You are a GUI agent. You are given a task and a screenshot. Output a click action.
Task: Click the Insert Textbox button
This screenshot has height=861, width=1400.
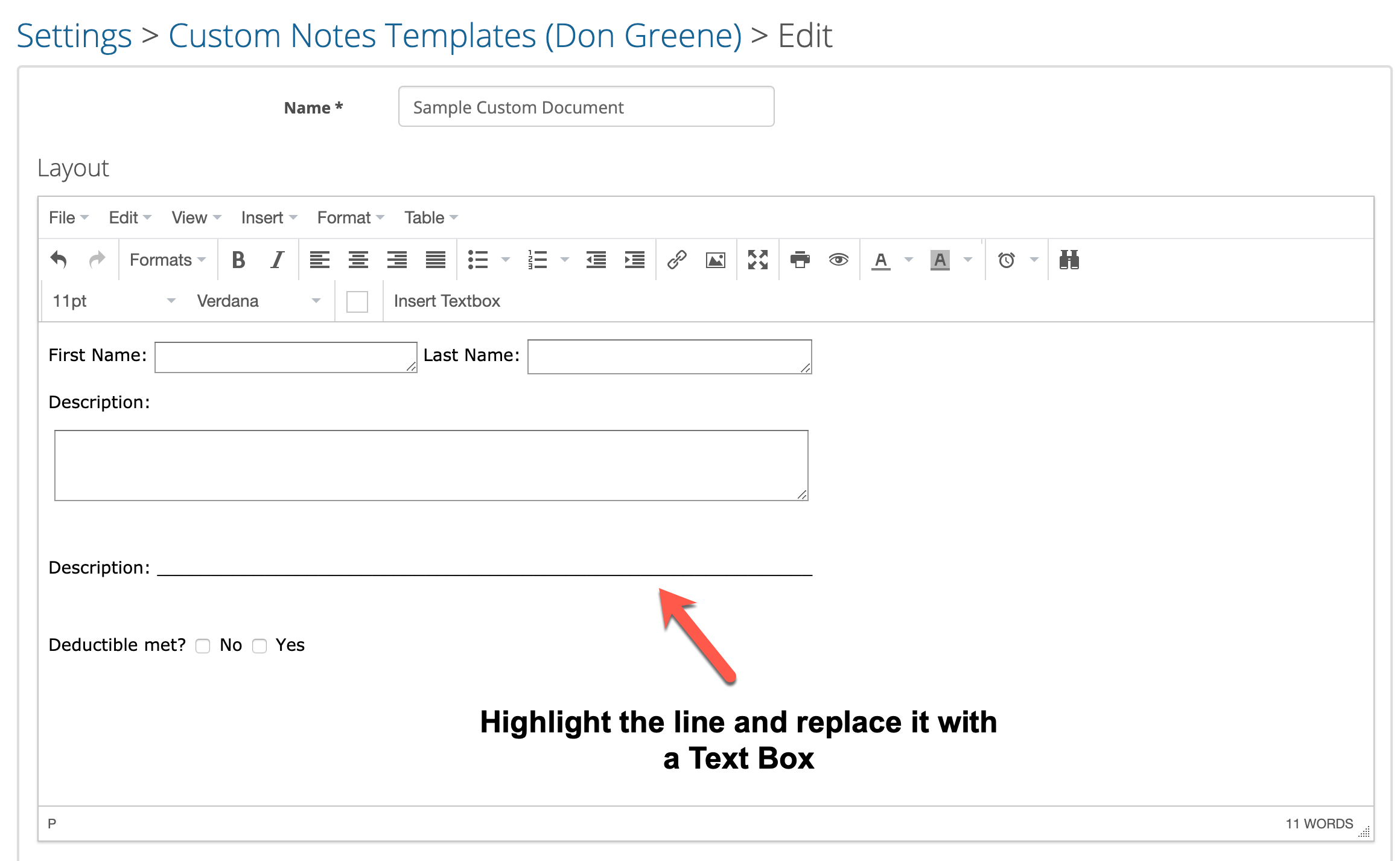pyautogui.click(x=447, y=301)
